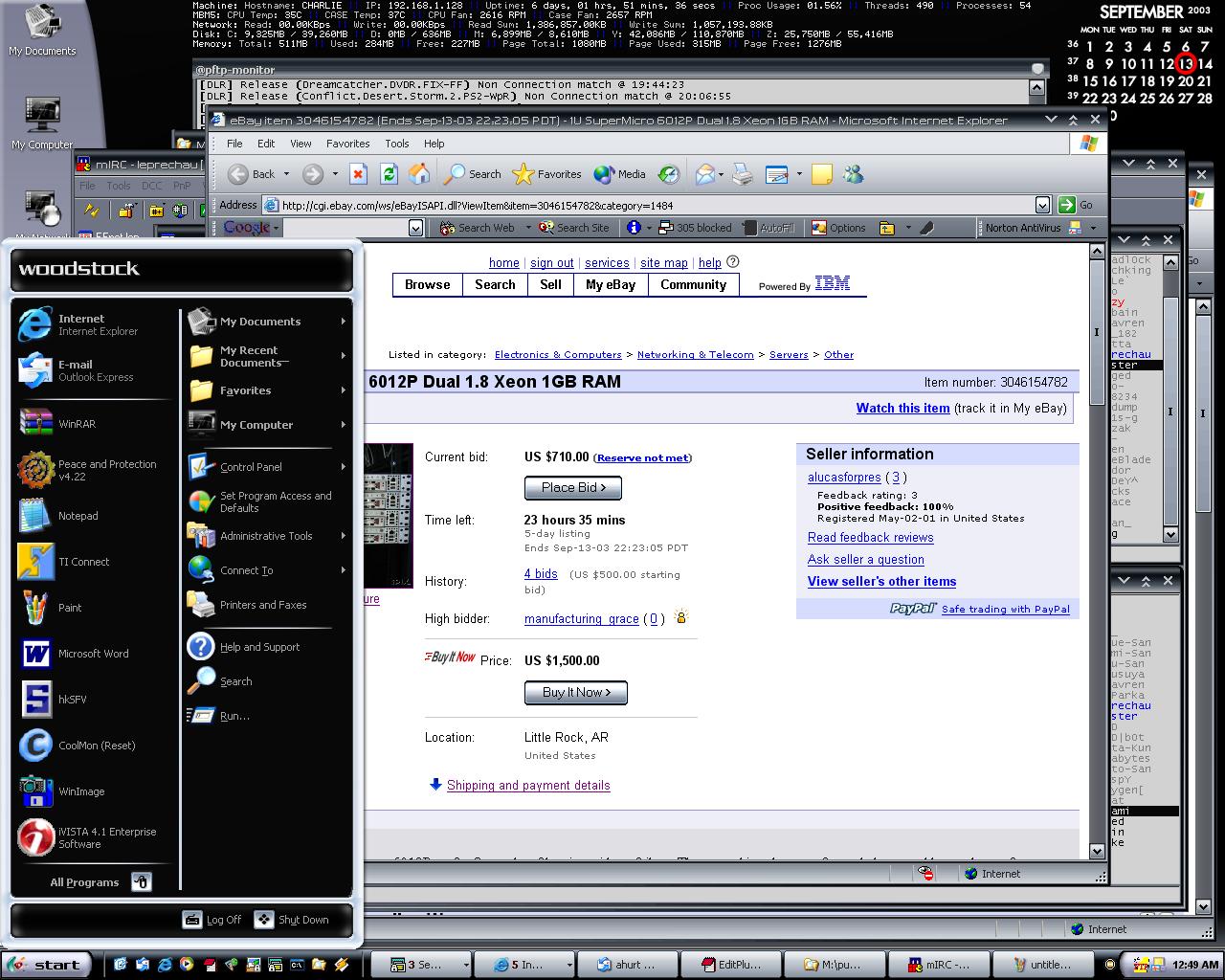Click the Mail envelope toolbar icon

[x=704, y=174]
